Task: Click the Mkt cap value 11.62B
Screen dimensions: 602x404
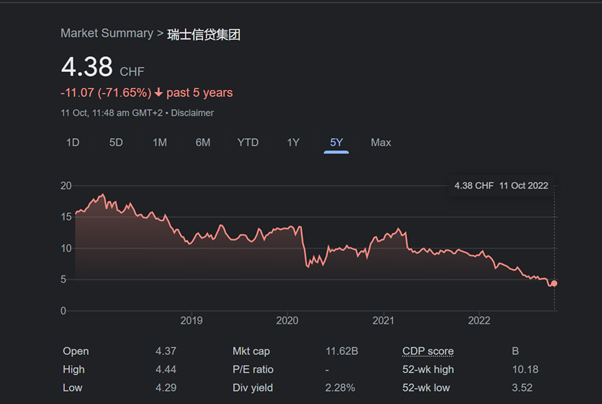Action: tap(342, 351)
